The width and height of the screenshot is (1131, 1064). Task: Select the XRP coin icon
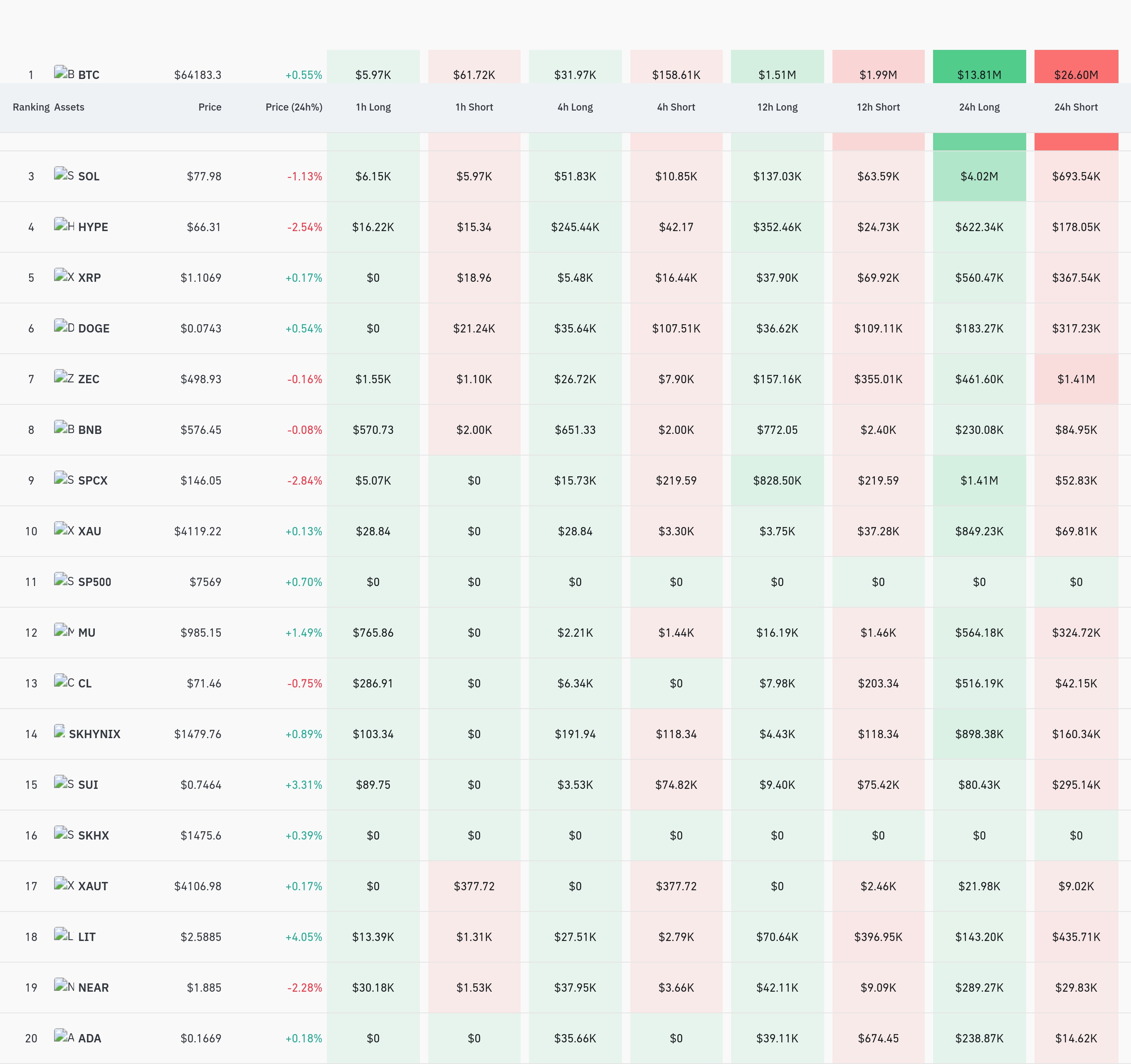point(64,276)
